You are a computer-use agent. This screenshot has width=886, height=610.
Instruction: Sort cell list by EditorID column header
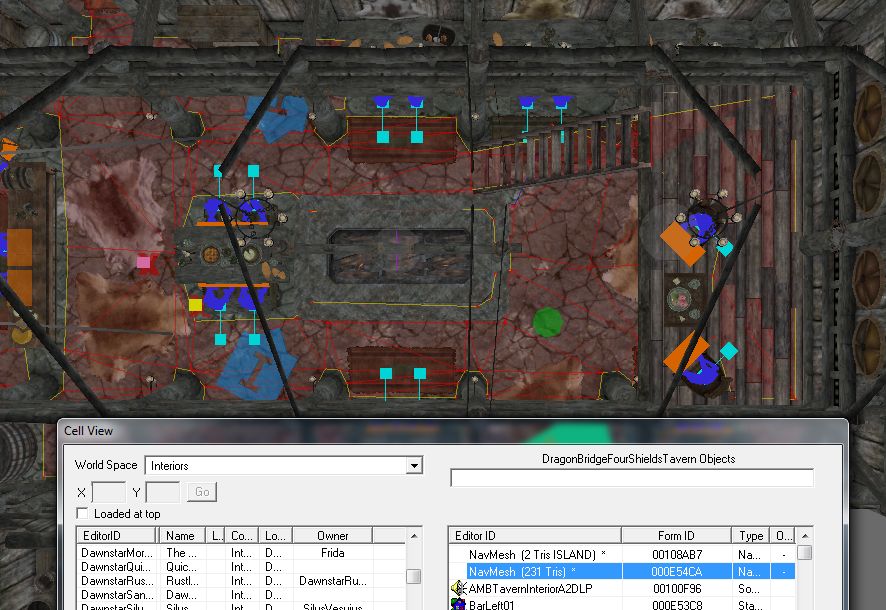116,535
